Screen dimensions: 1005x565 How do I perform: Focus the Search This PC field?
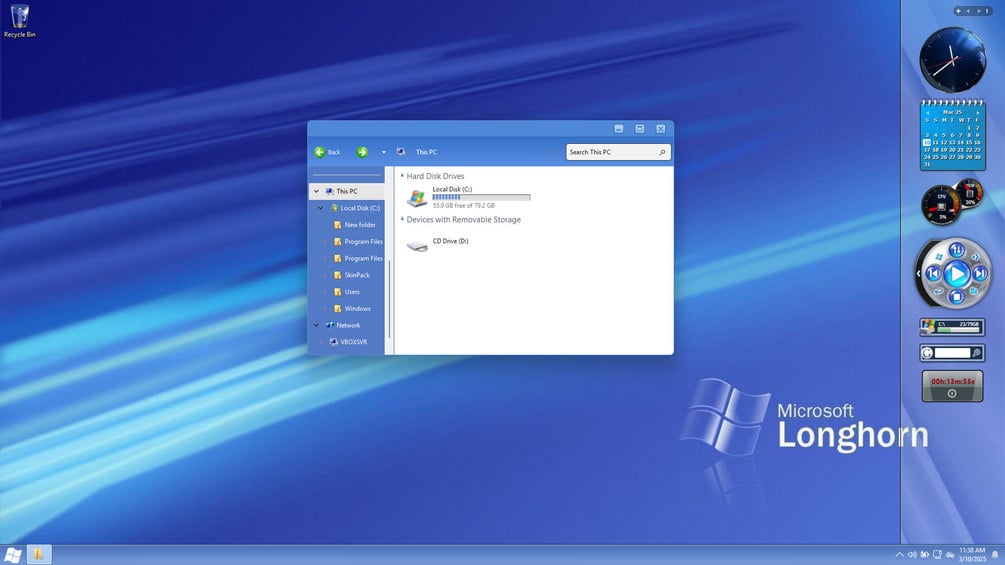click(618, 152)
